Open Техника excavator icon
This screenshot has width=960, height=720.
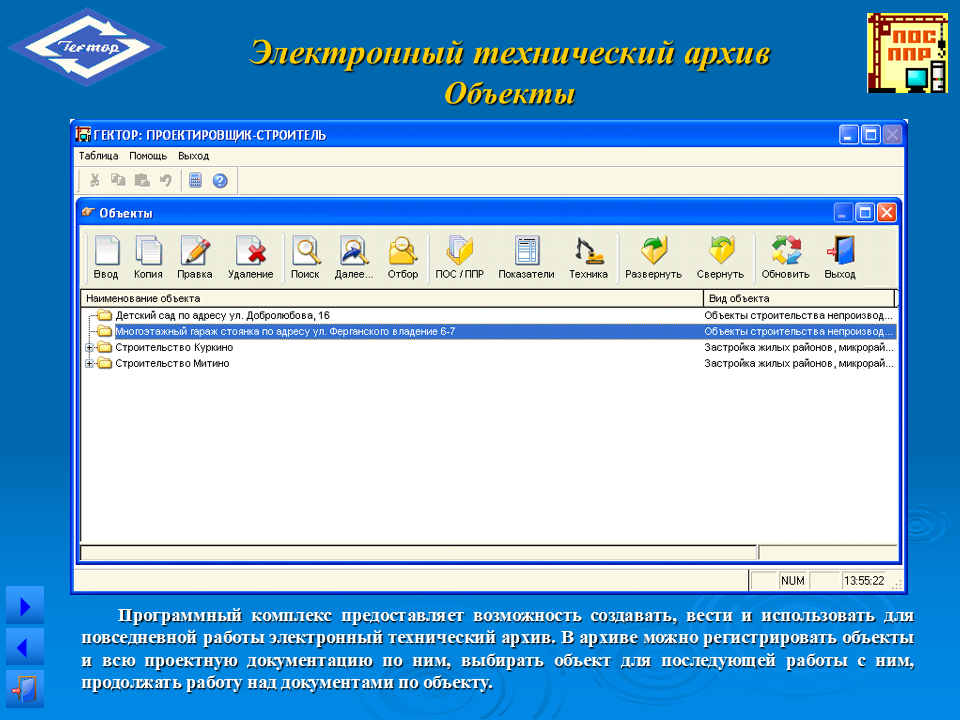[x=588, y=257]
